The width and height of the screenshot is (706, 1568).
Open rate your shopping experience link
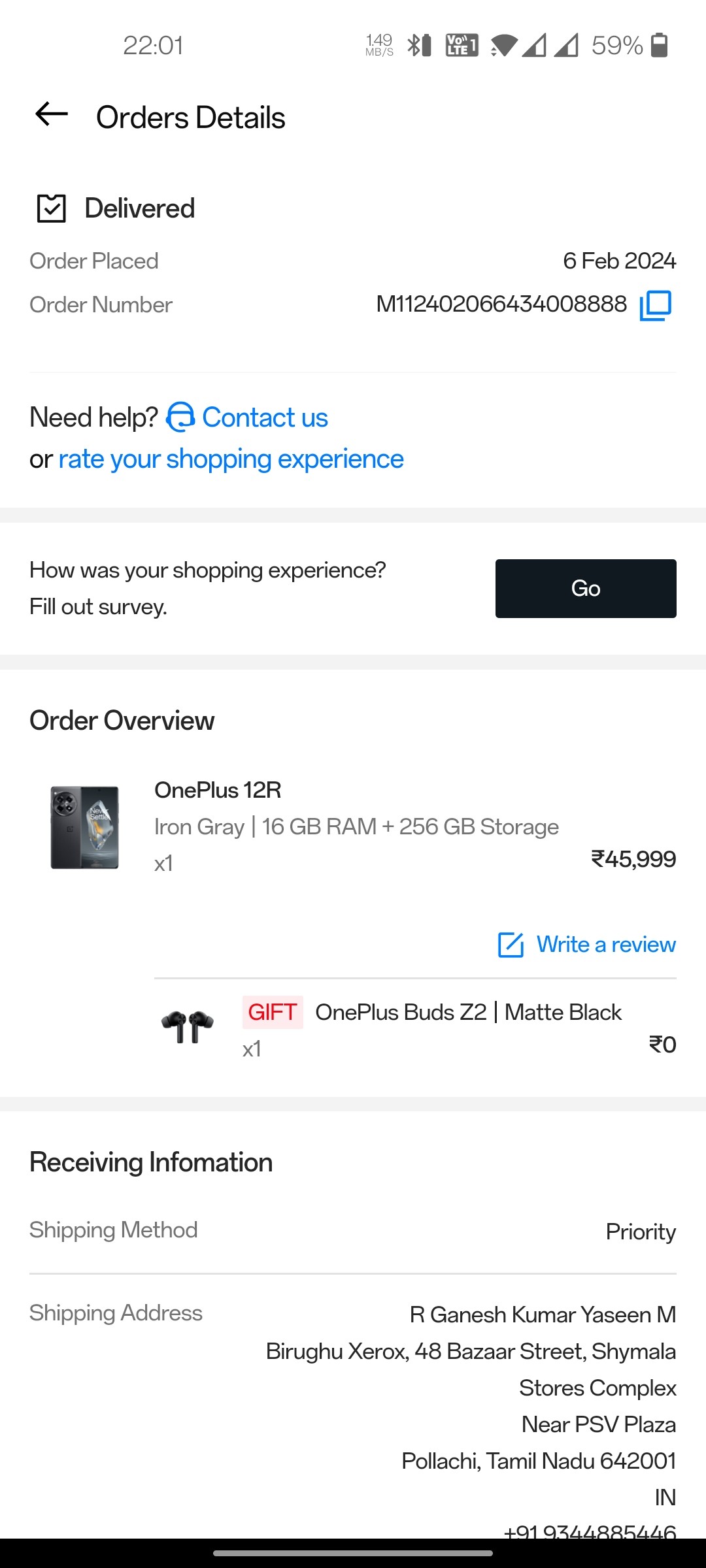[231, 459]
